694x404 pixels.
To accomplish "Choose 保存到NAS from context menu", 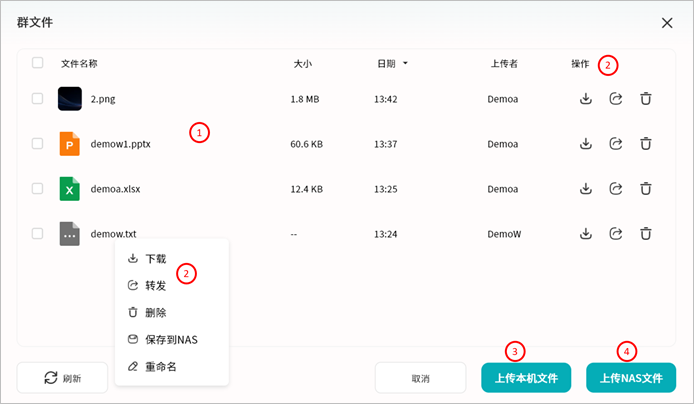I will pyautogui.click(x=171, y=340).
